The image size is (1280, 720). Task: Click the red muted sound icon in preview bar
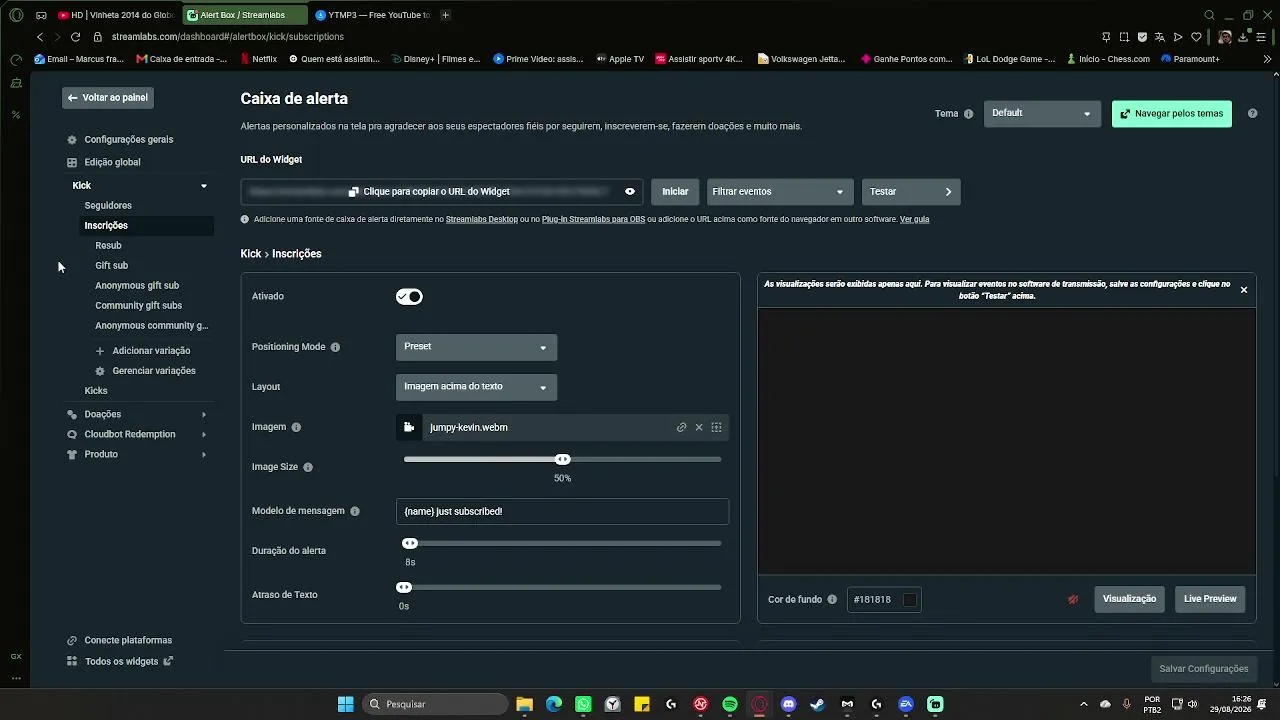[x=1073, y=600]
